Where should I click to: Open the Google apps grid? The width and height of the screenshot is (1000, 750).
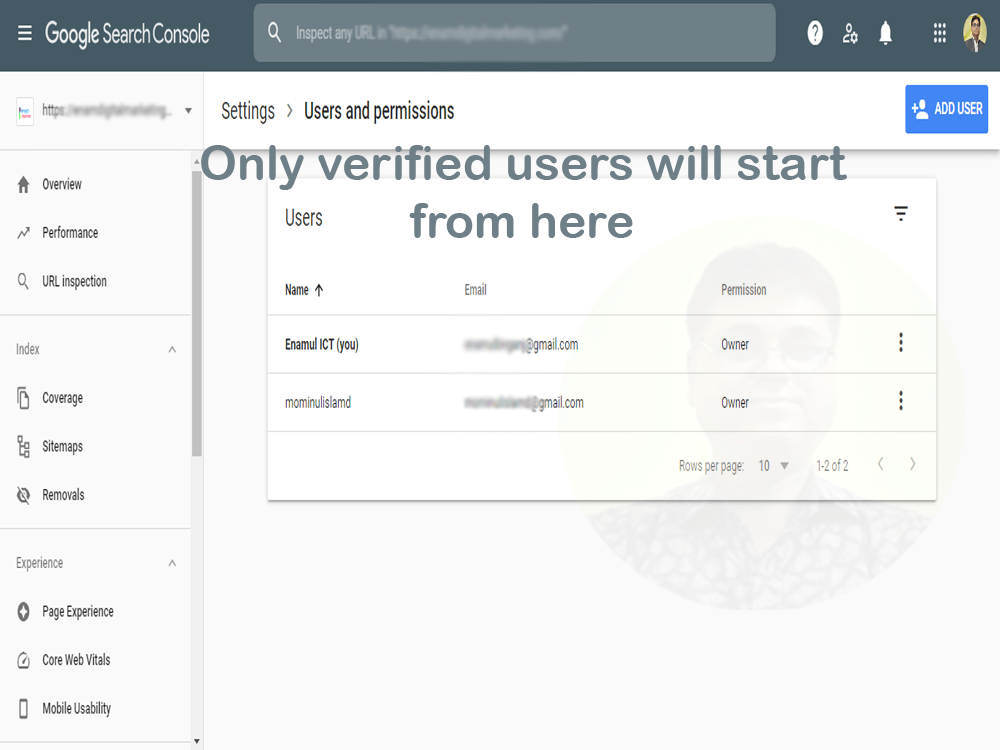tap(939, 33)
